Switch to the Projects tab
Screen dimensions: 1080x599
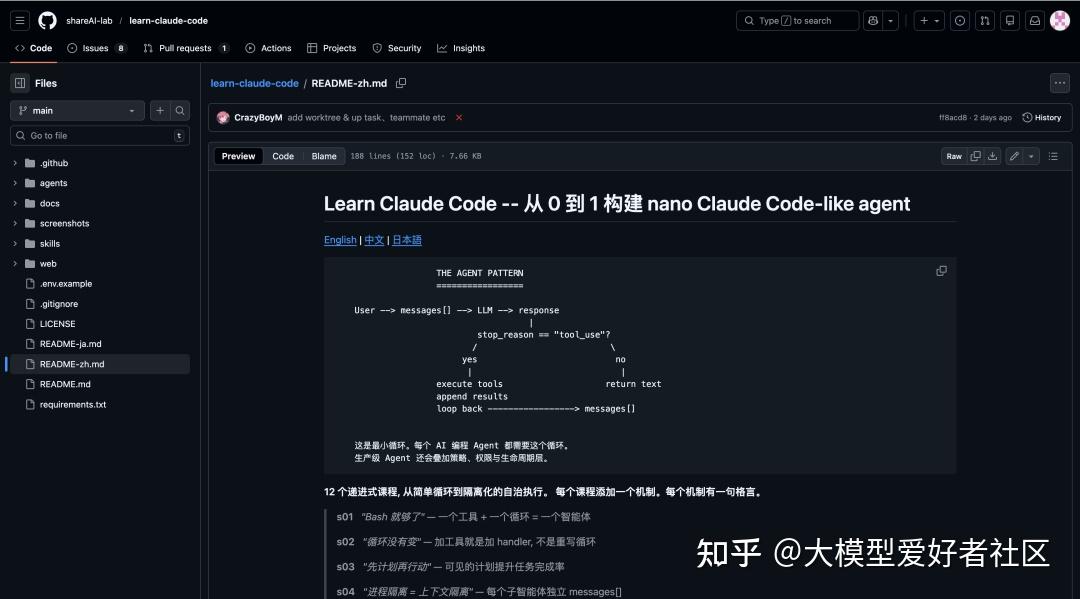tap(331, 48)
